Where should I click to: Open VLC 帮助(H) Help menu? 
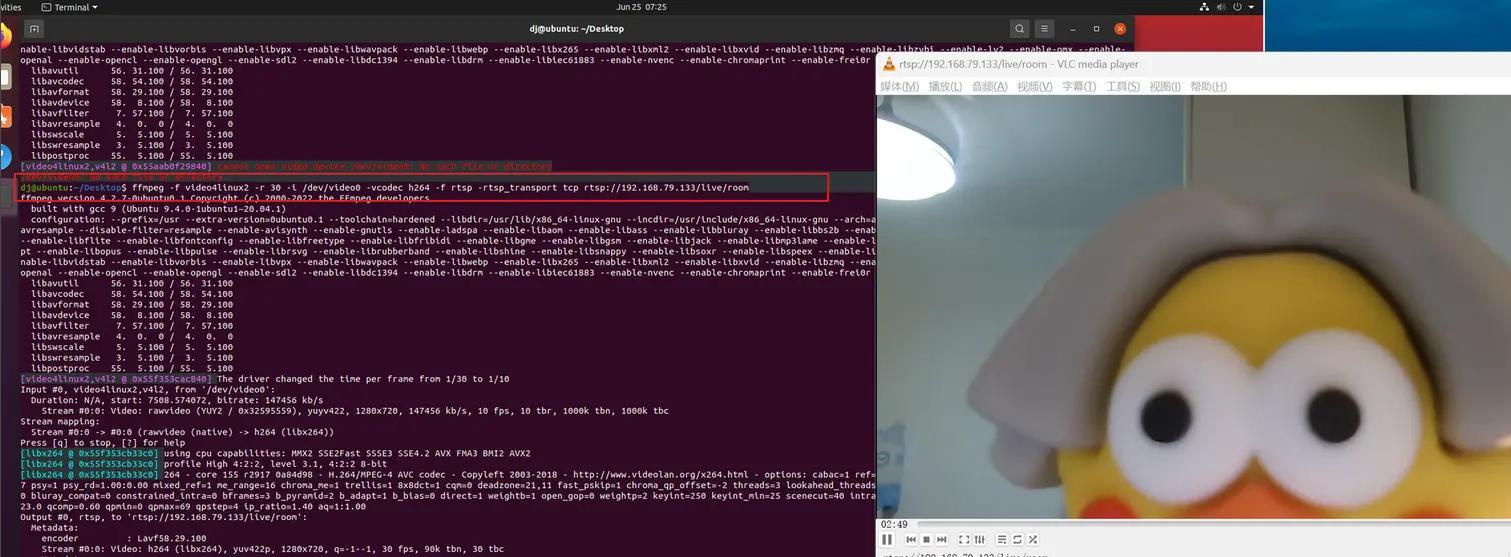pyautogui.click(x=1208, y=86)
